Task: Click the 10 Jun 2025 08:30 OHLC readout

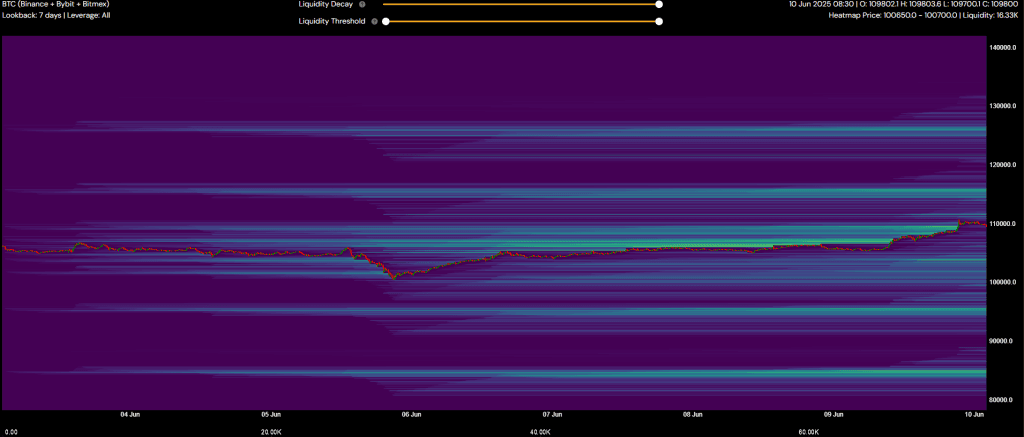Action: coord(905,4)
